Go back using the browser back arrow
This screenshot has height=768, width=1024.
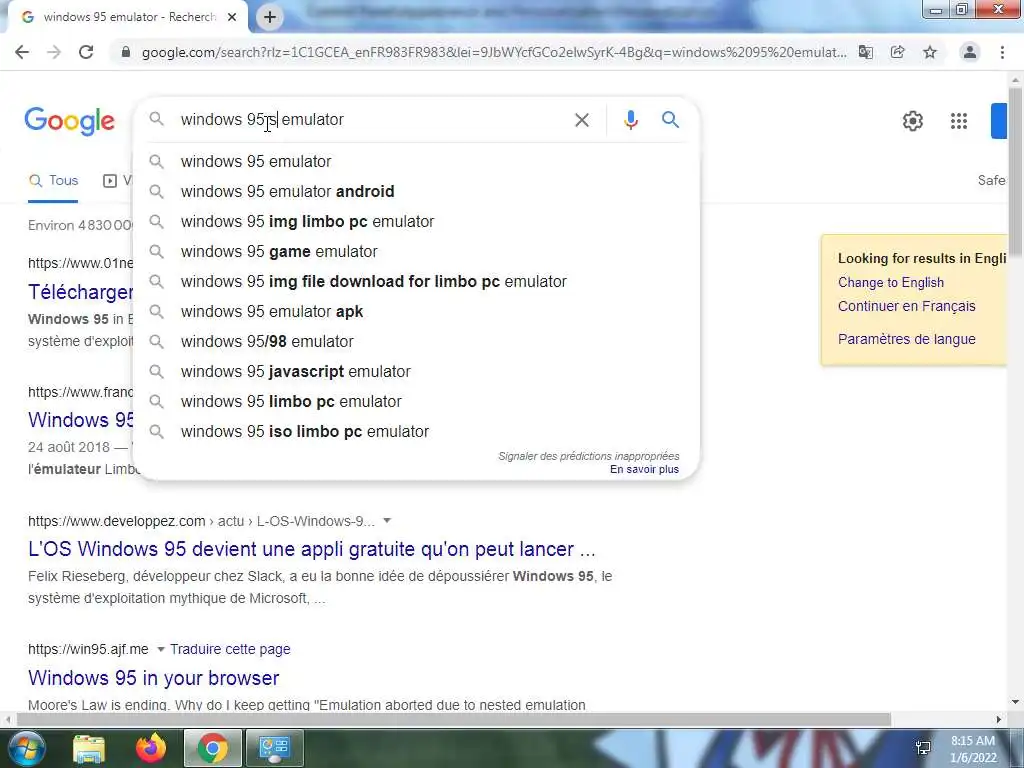coord(22,52)
